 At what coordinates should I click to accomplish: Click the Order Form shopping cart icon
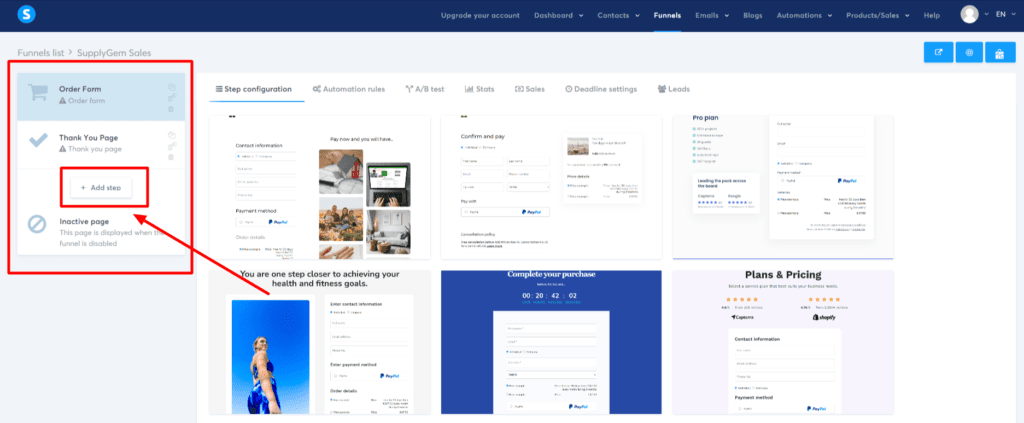click(37, 94)
